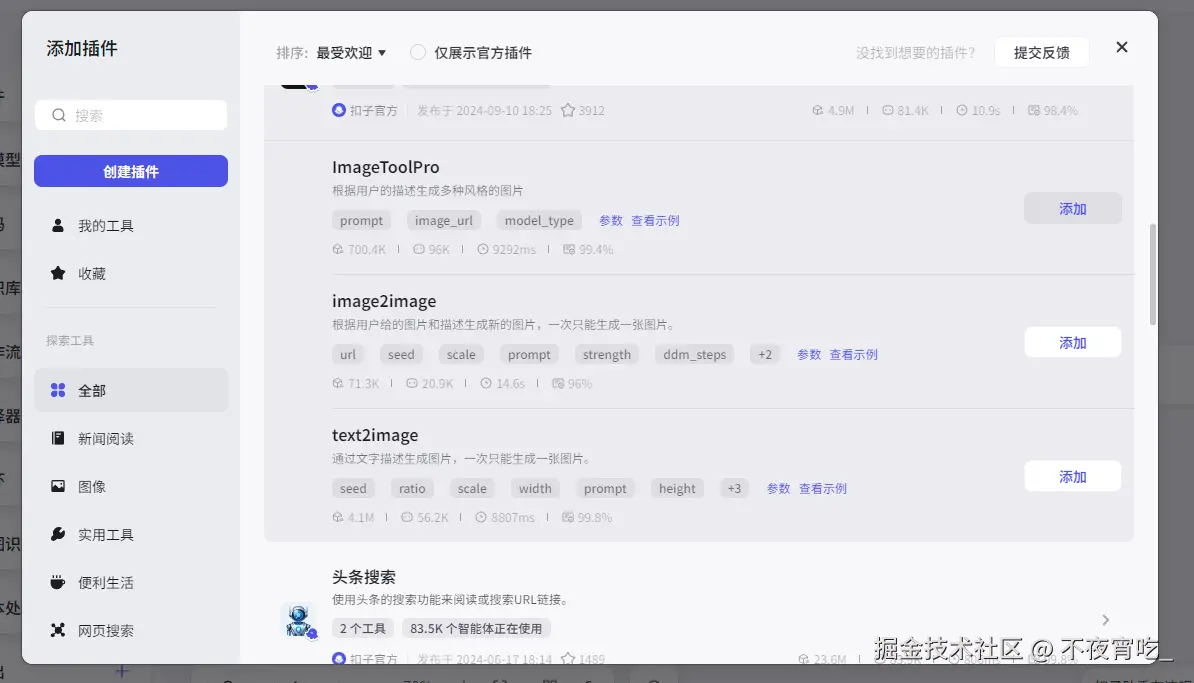Image resolution: width=1194 pixels, height=683 pixels.
Task: Click the 实用工具 wrench icon
Action: 58,534
